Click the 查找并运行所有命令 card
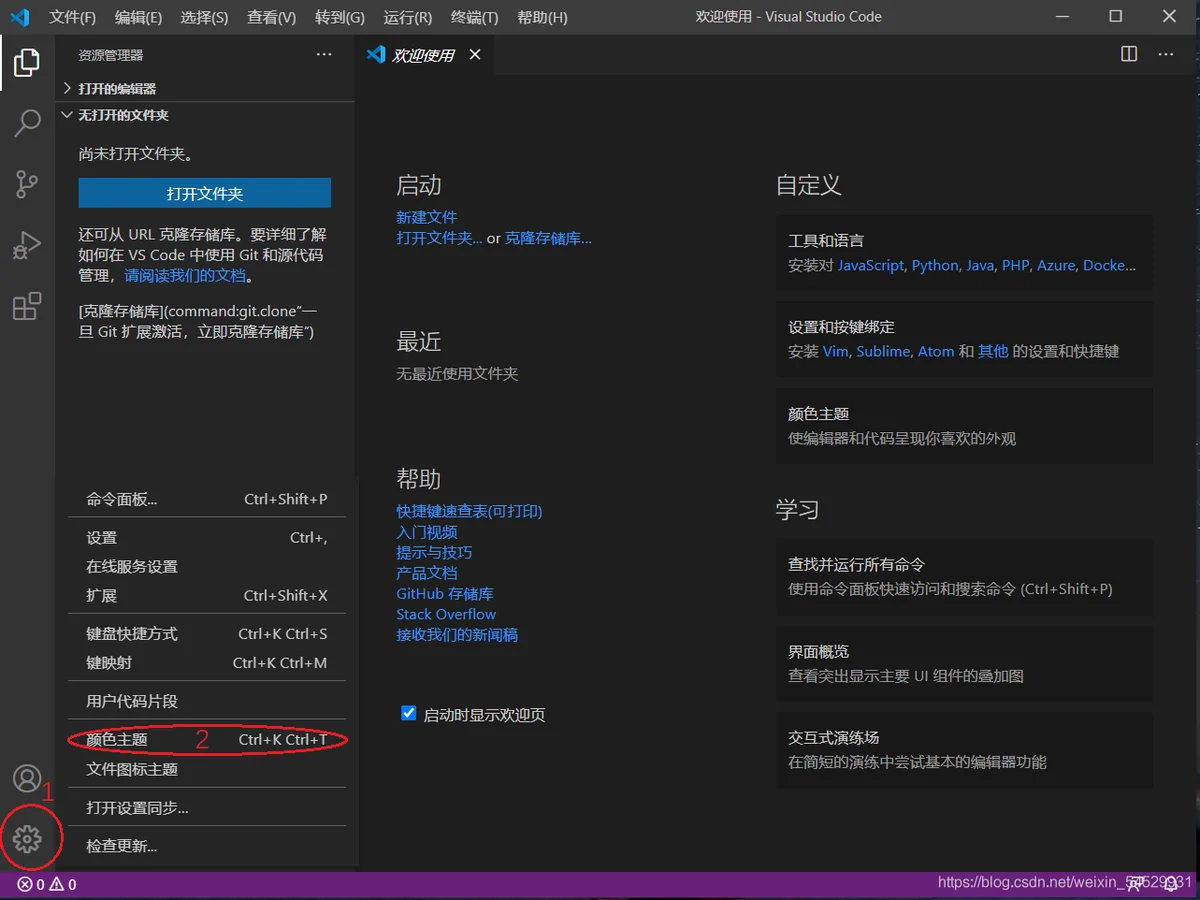 (964, 577)
